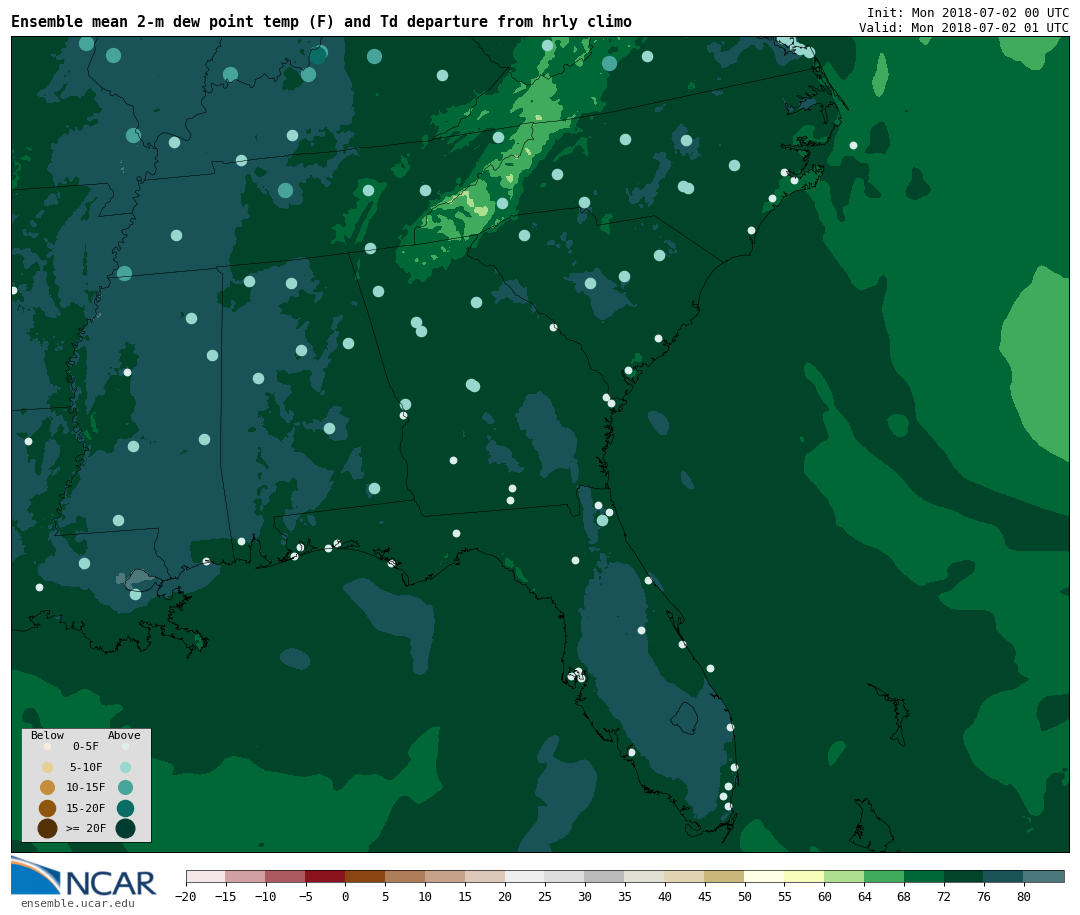Select the colorbar swatch between 20 and 25
Image resolution: width=1080 pixels, height=915 pixels.
point(525,876)
